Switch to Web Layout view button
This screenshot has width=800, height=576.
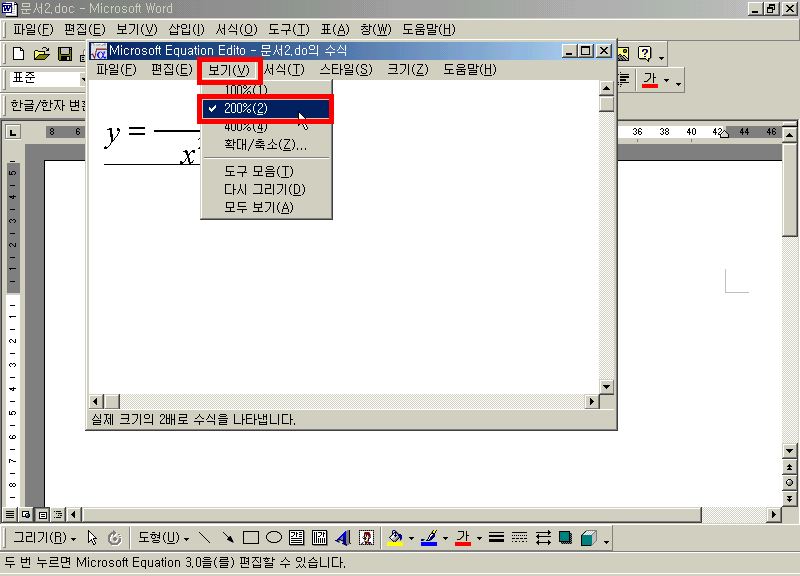pyautogui.click(x=26, y=514)
